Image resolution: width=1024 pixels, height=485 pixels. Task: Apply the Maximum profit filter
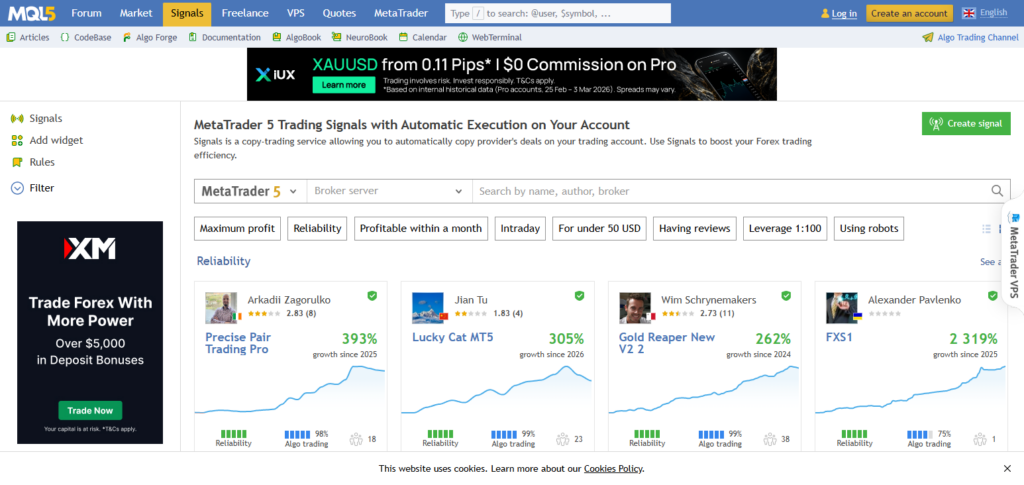point(237,228)
